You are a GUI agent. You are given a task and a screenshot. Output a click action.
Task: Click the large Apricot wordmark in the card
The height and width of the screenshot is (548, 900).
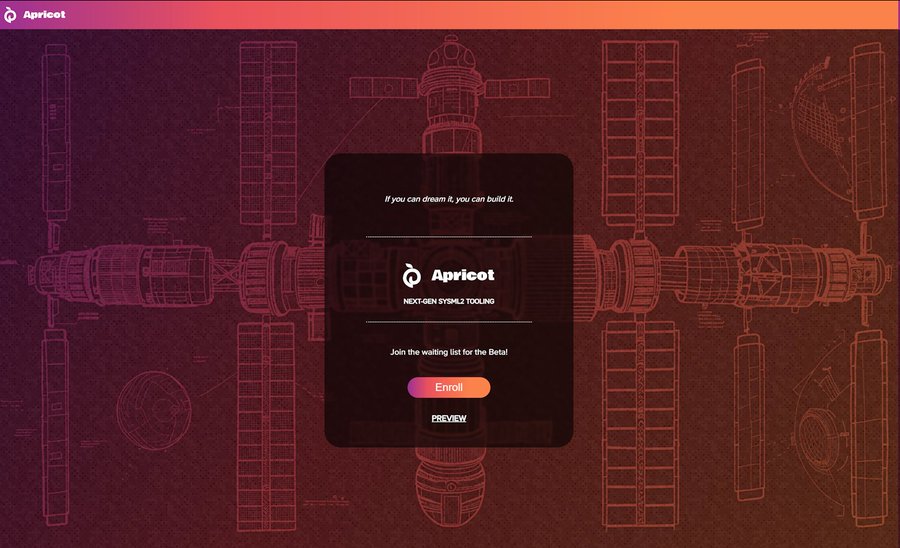463,275
